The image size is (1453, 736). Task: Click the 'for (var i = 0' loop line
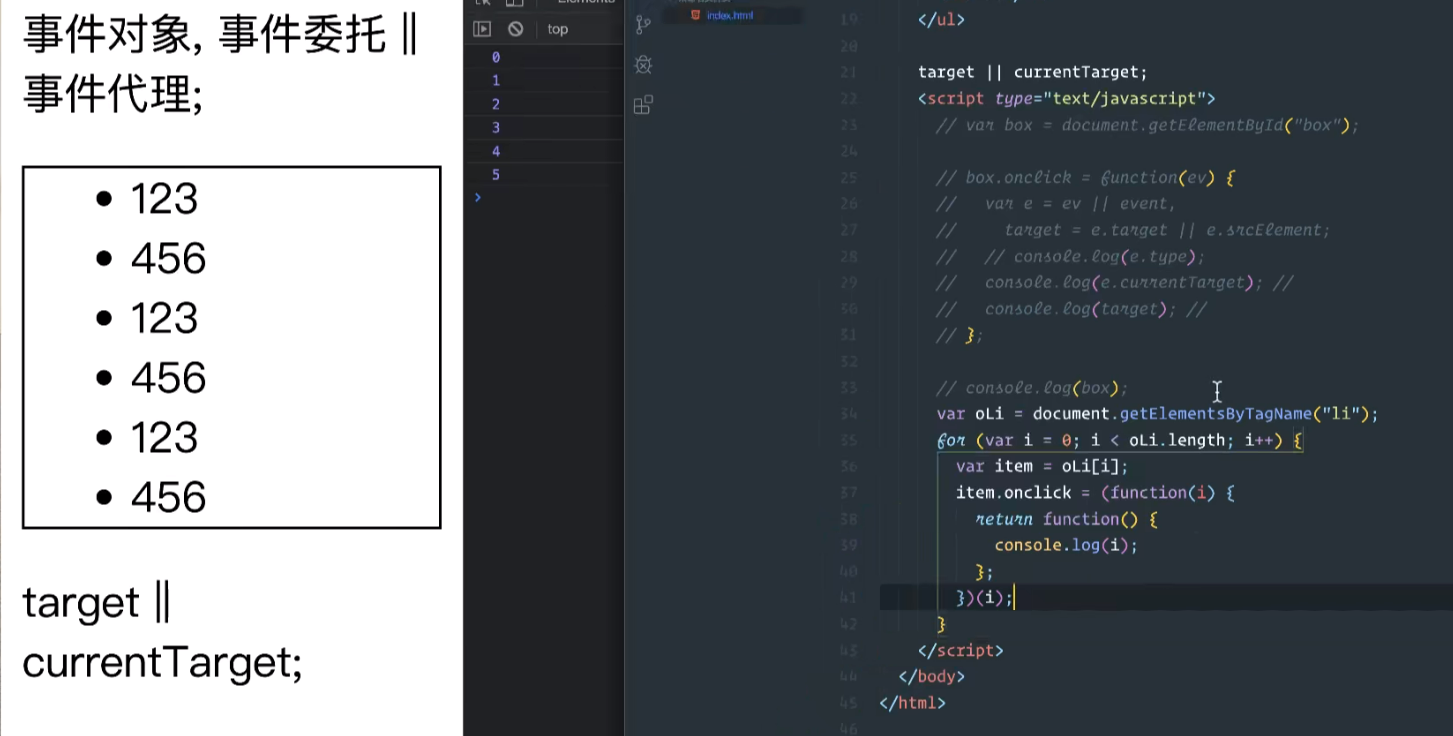(1119, 440)
